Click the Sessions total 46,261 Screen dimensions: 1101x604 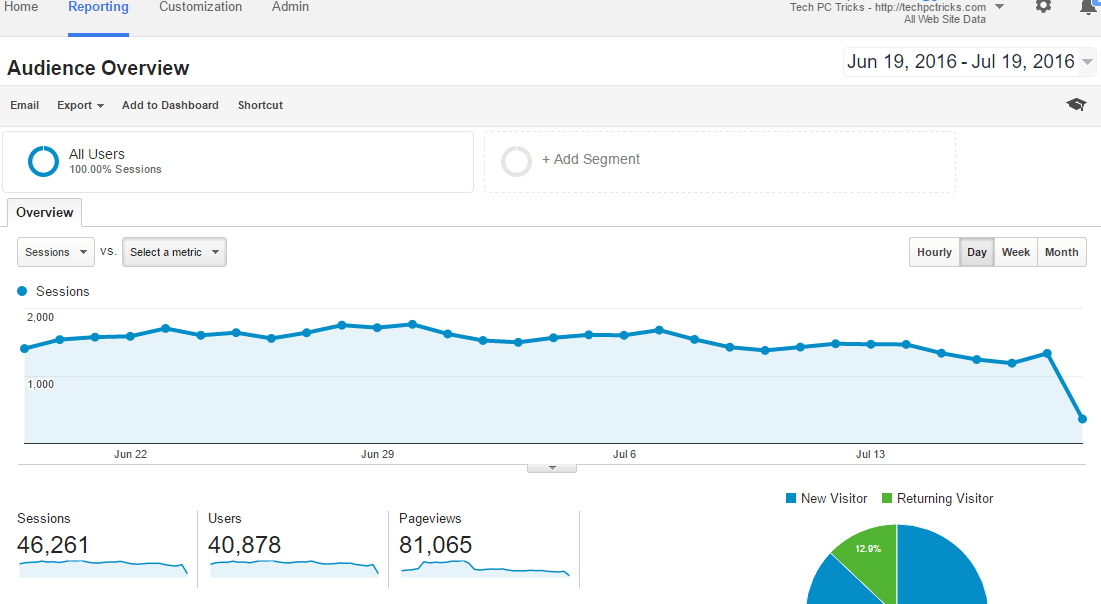(53, 545)
